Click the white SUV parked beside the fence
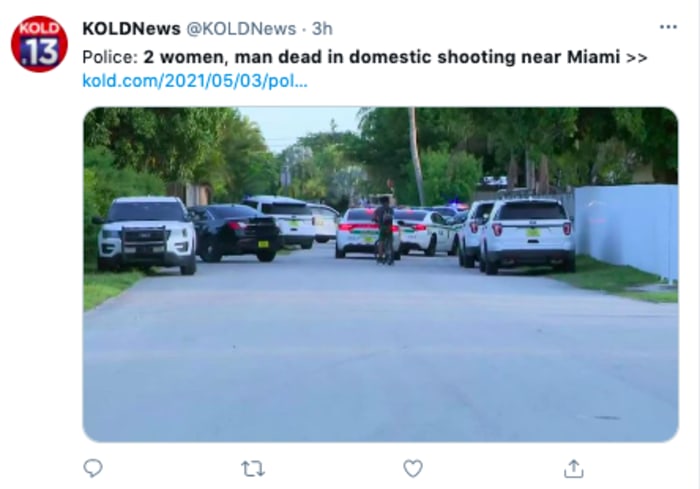700x489 pixels. click(x=526, y=235)
